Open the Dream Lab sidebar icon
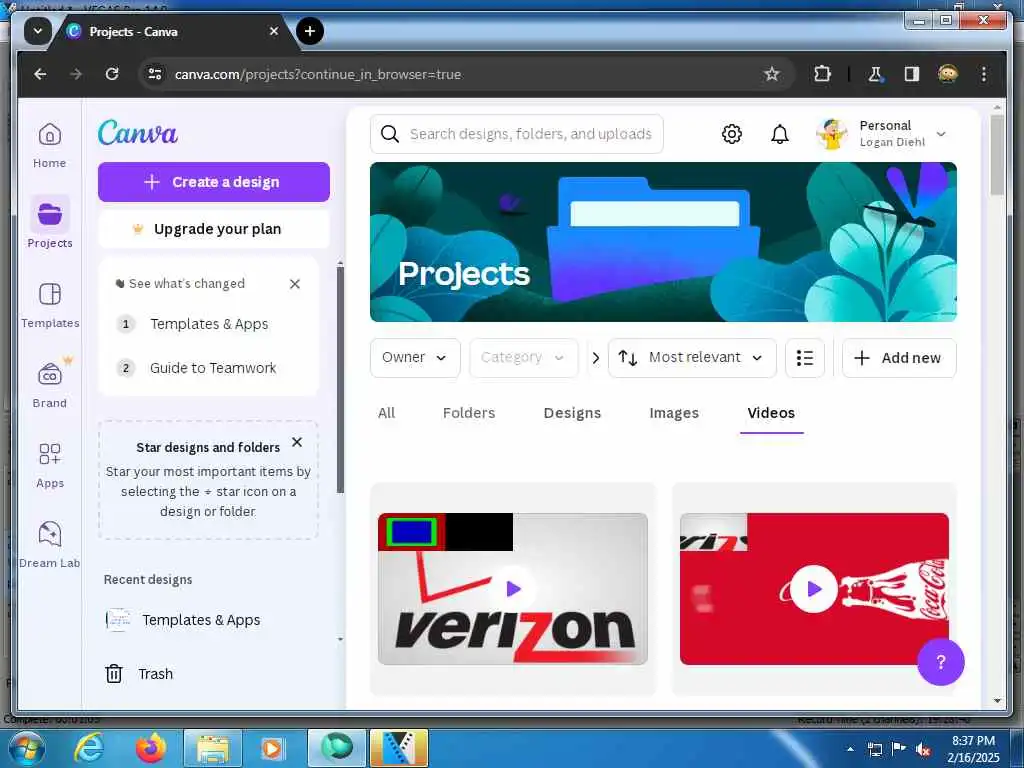The height and width of the screenshot is (768, 1024). (50, 534)
